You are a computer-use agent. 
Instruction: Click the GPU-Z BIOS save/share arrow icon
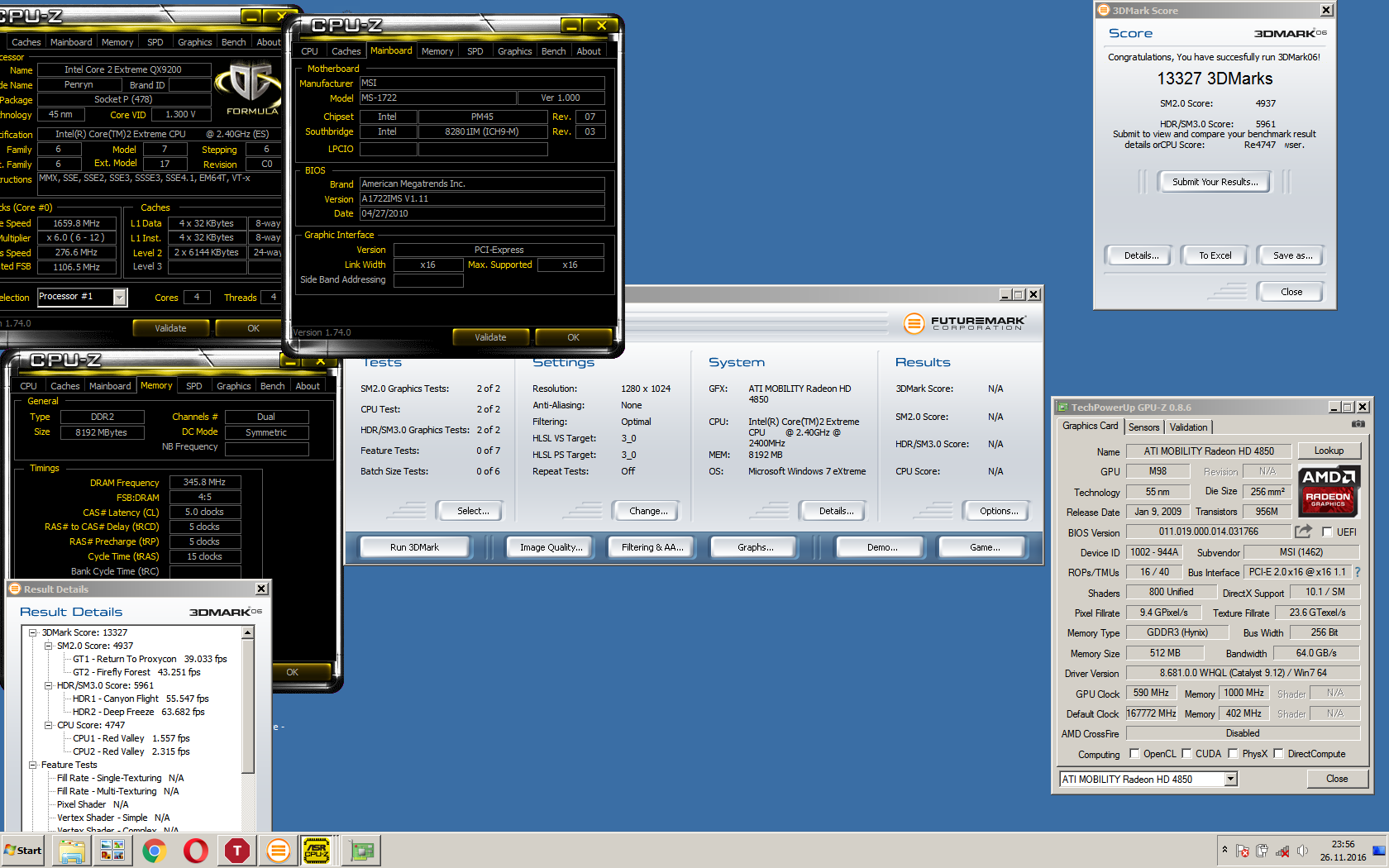click(1304, 531)
